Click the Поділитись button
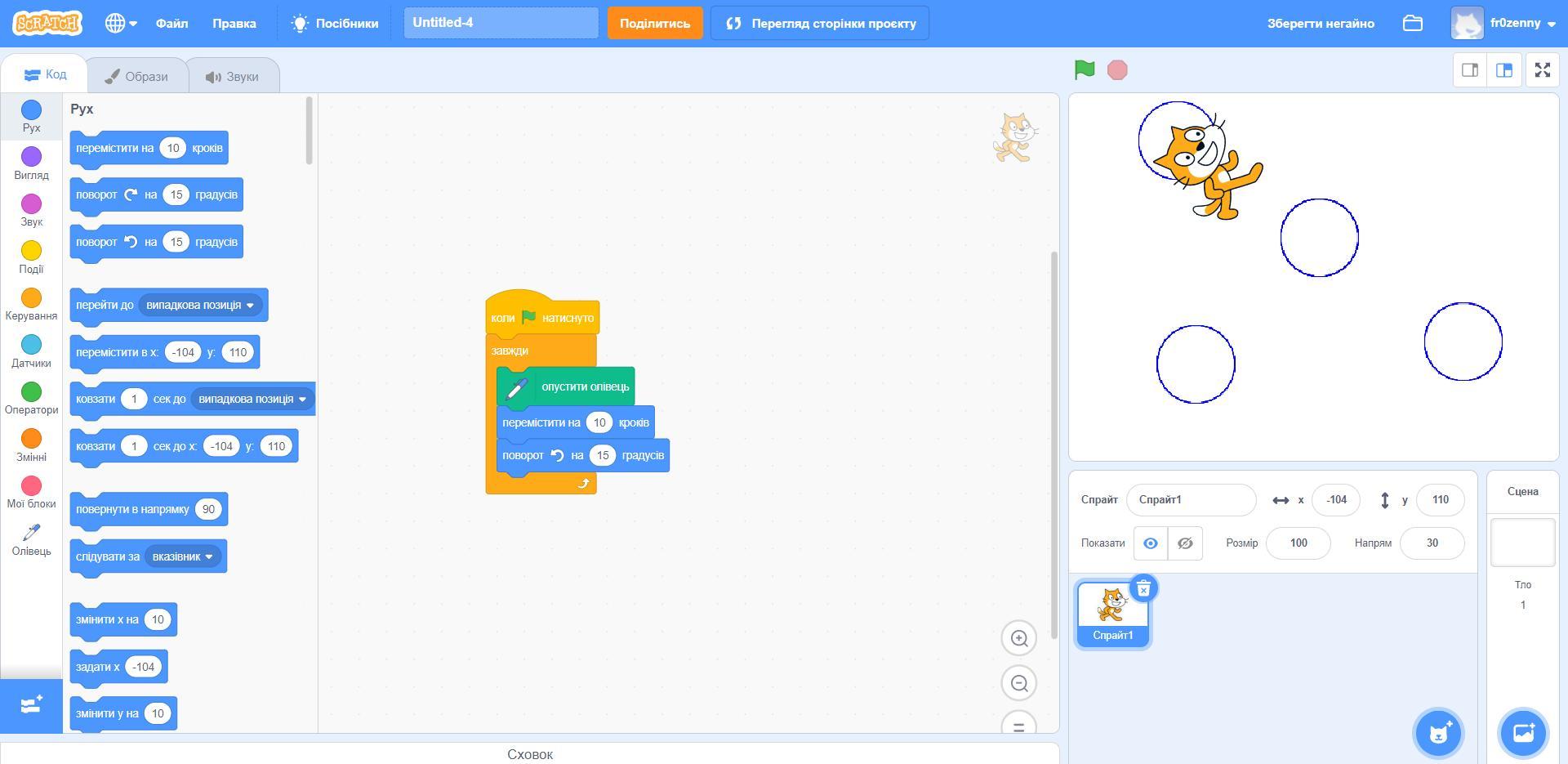Viewport: 1568px width, 764px height. click(x=655, y=23)
